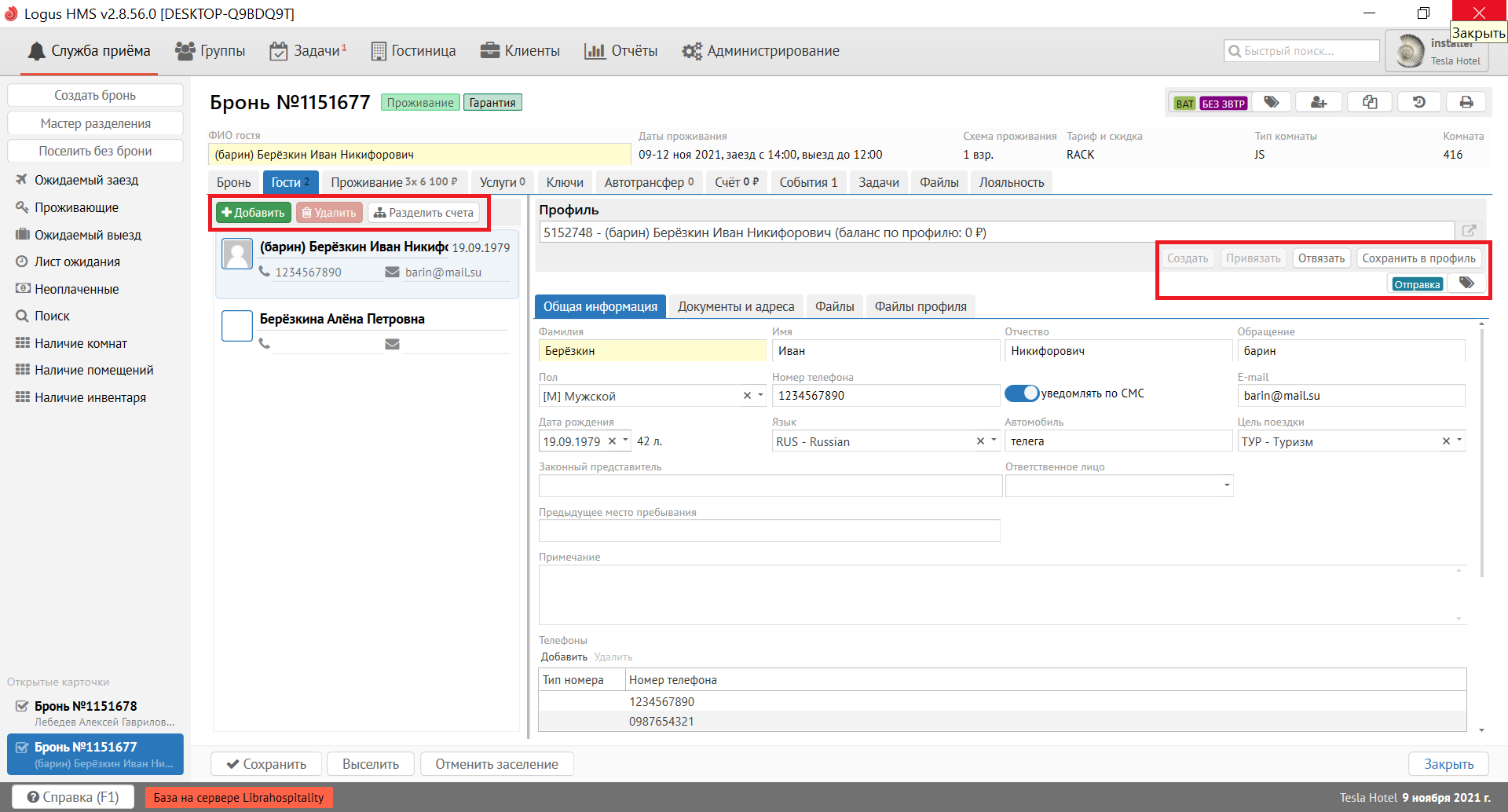This screenshot has width=1508, height=812.
Task: Open the Цель поездки dropdown
Action: click(x=1459, y=441)
